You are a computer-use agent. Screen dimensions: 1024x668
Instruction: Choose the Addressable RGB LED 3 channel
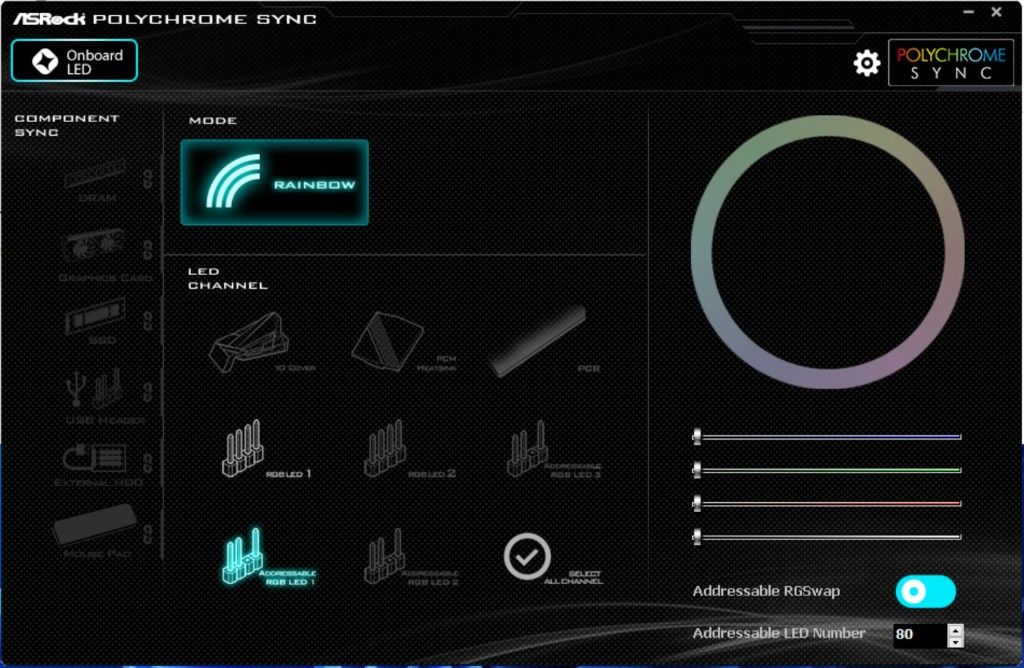[x=553, y=449]
